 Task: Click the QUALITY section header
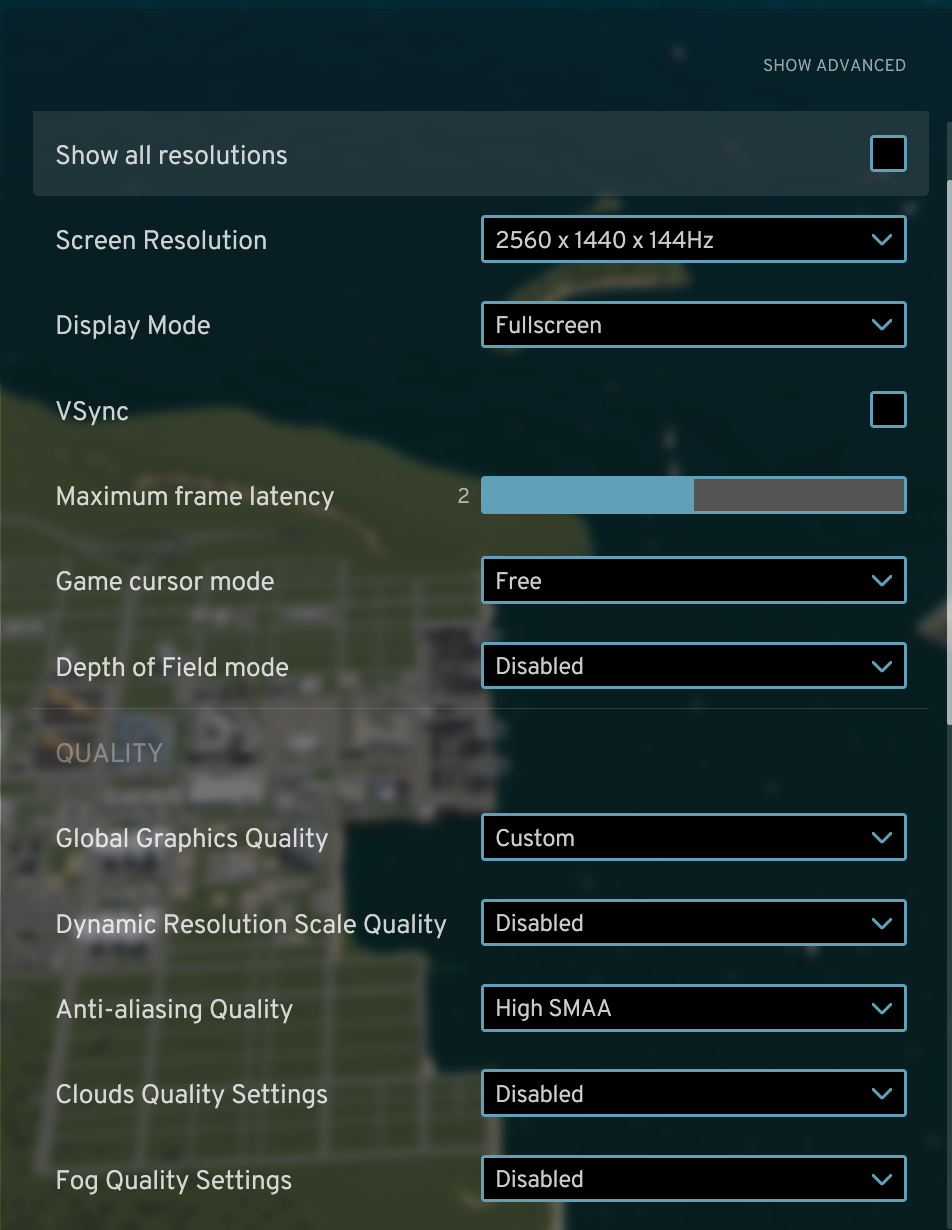[x=110, y=752]
